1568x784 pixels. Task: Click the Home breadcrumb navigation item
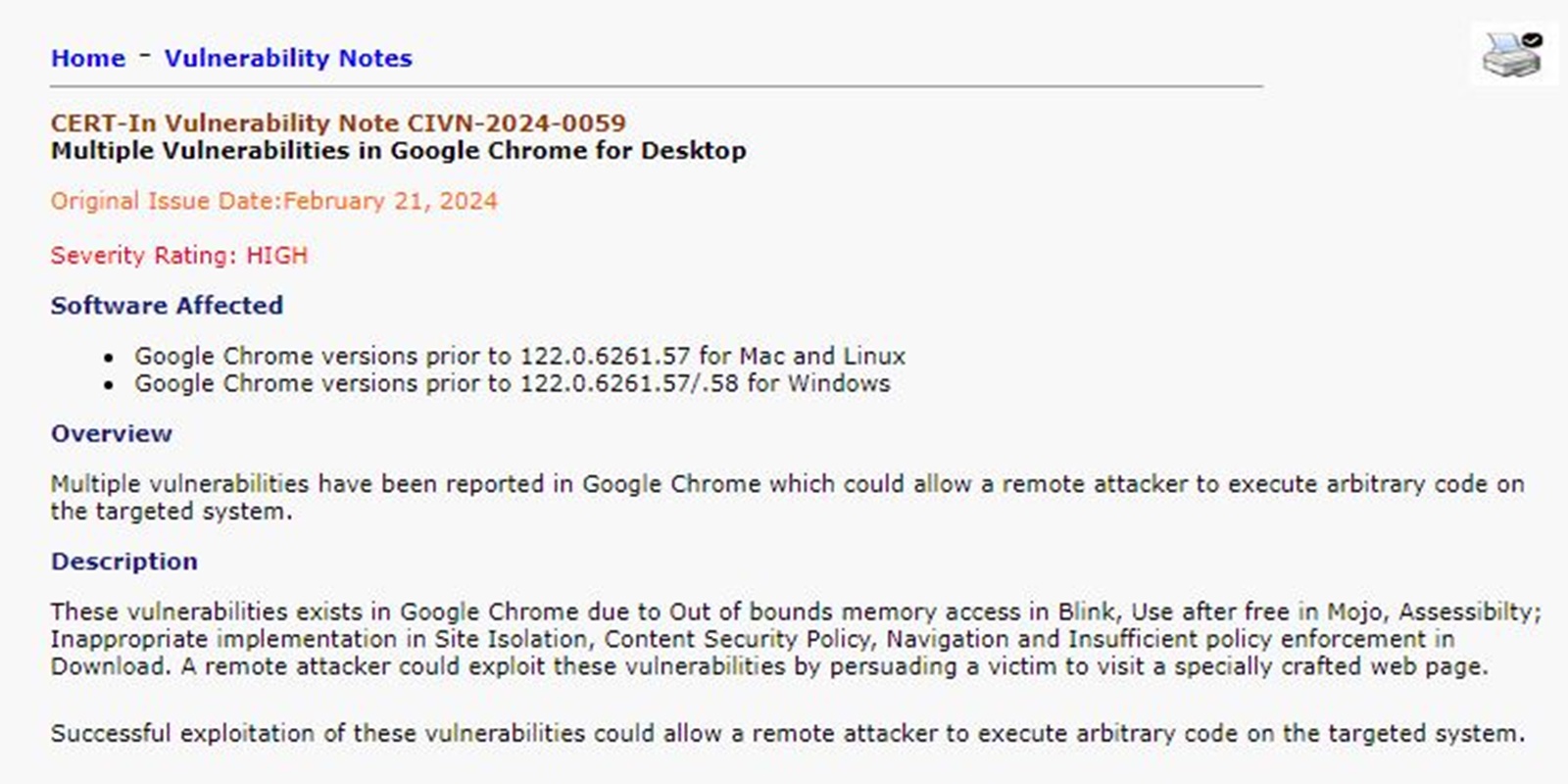88,58
